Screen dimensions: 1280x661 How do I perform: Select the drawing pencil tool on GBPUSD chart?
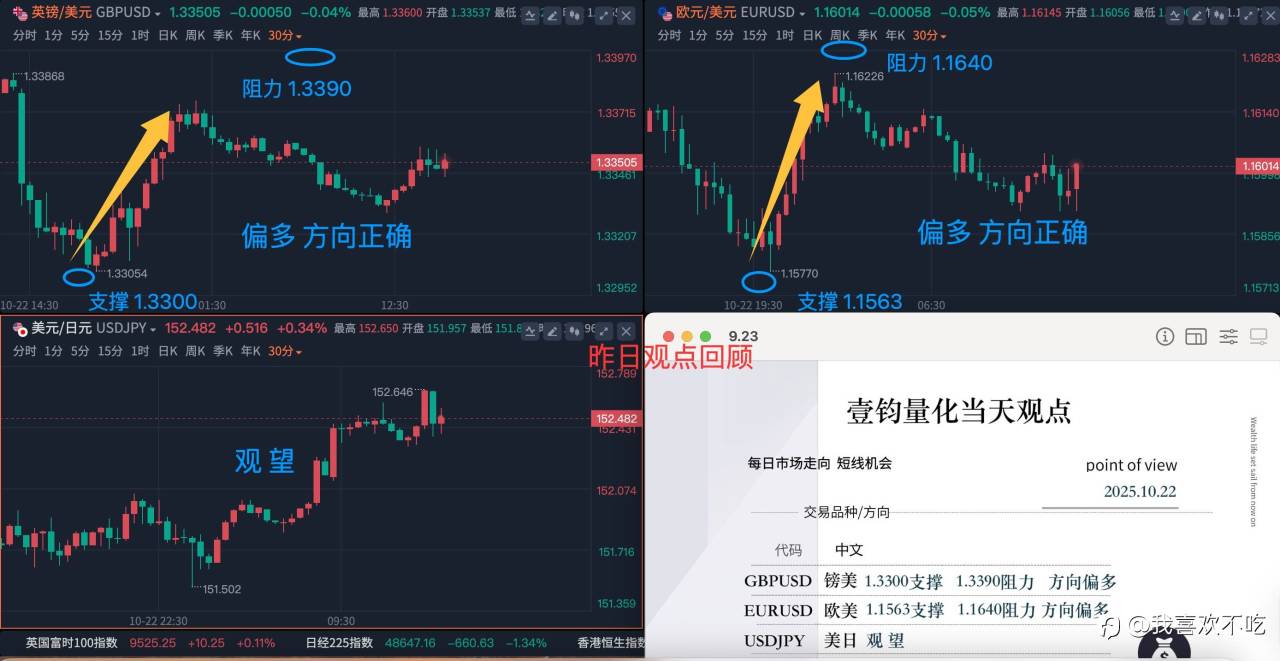552,16
